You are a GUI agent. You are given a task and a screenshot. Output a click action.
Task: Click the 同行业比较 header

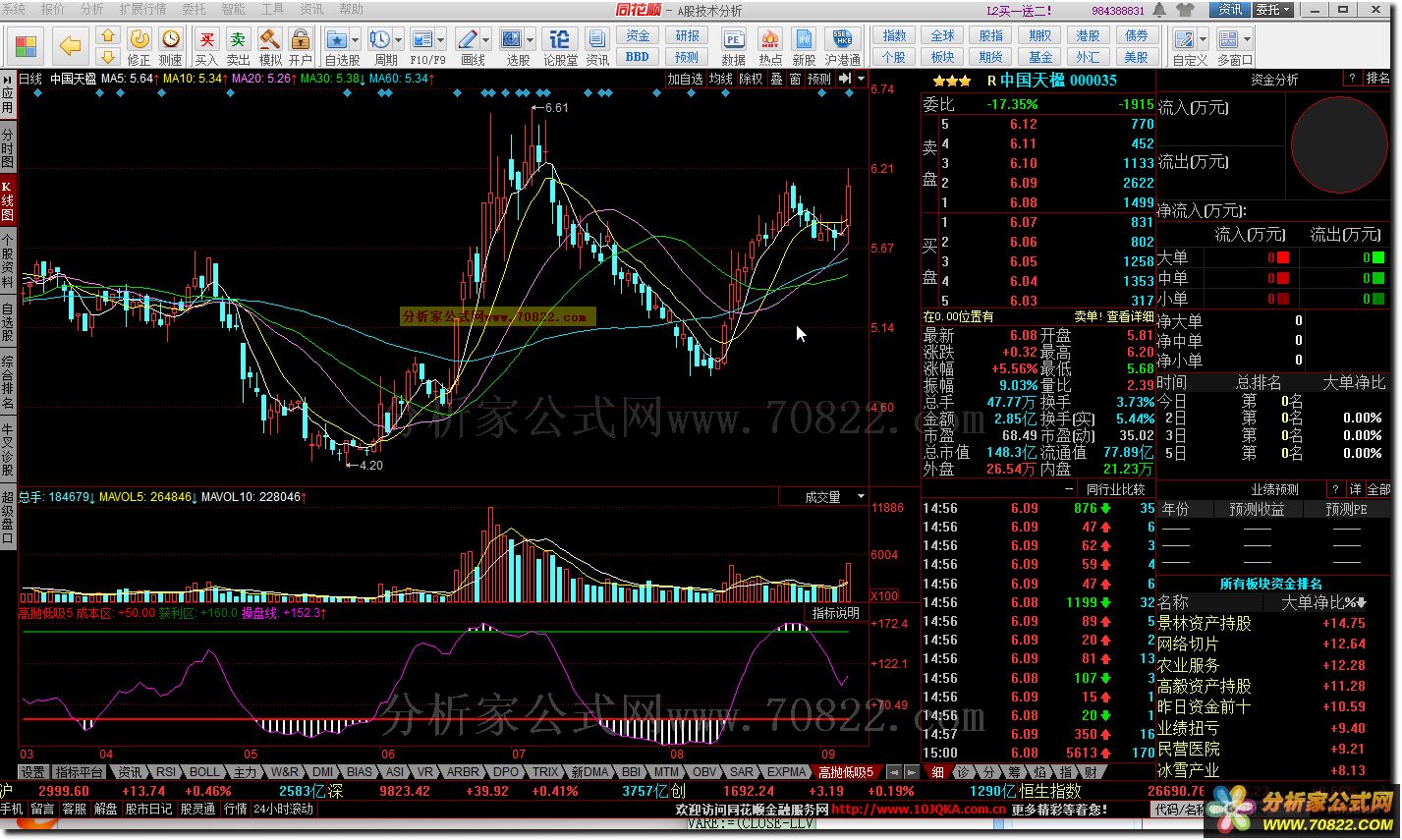tap(1115, 489)
